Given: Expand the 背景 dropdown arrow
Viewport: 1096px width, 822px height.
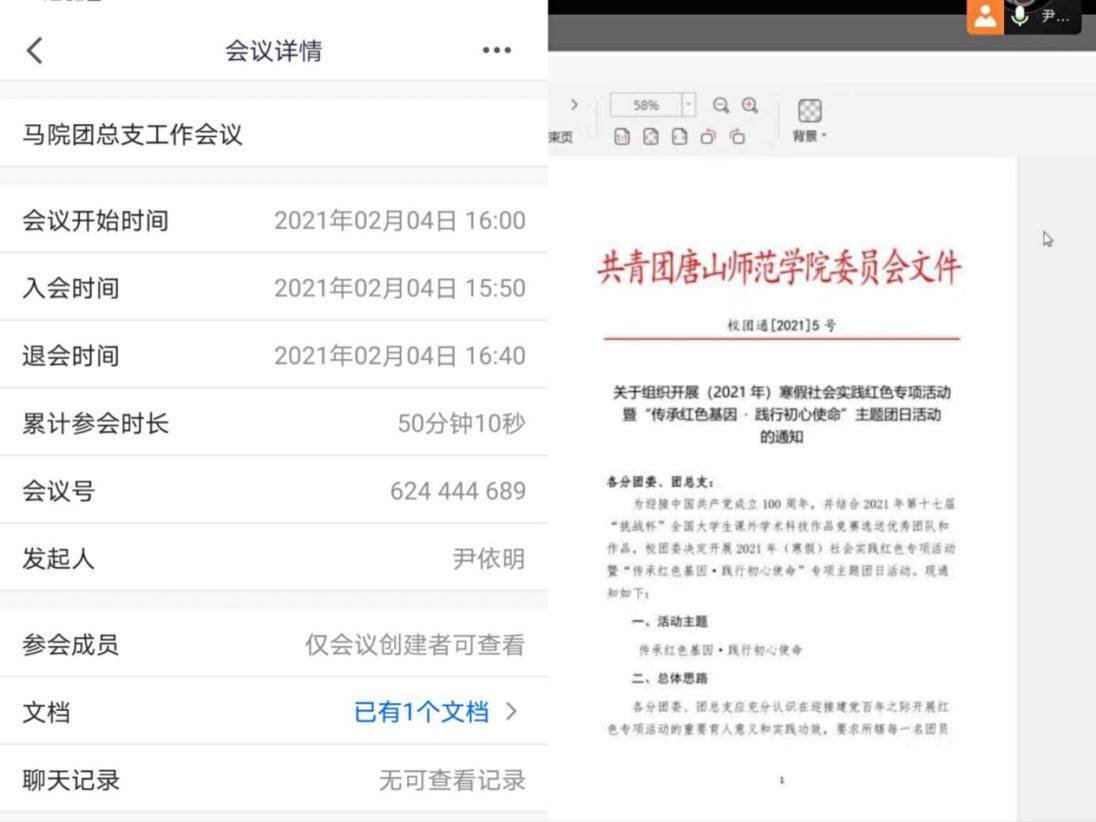Looking at the screenshot, I should [824, 137].
